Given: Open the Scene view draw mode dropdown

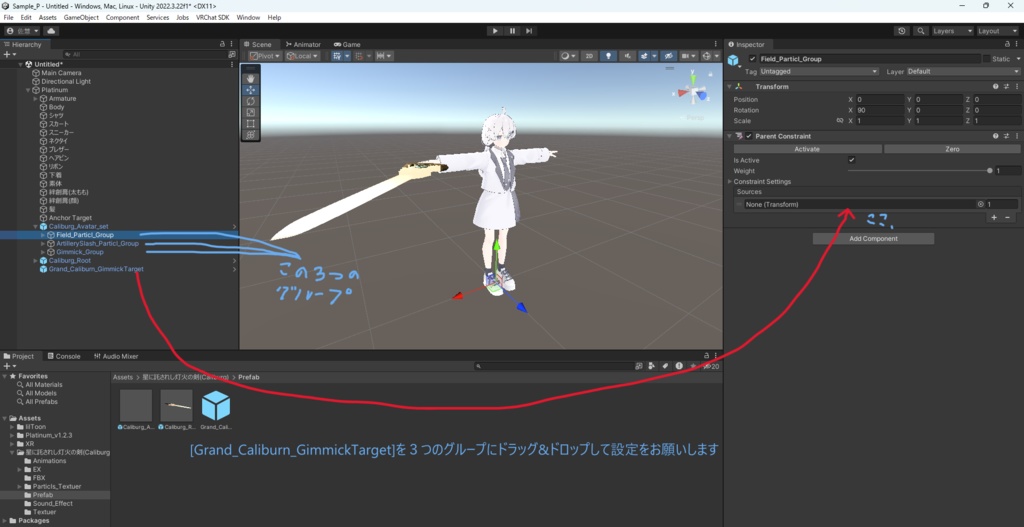Looking at the screenshot, I should point(568,56).
